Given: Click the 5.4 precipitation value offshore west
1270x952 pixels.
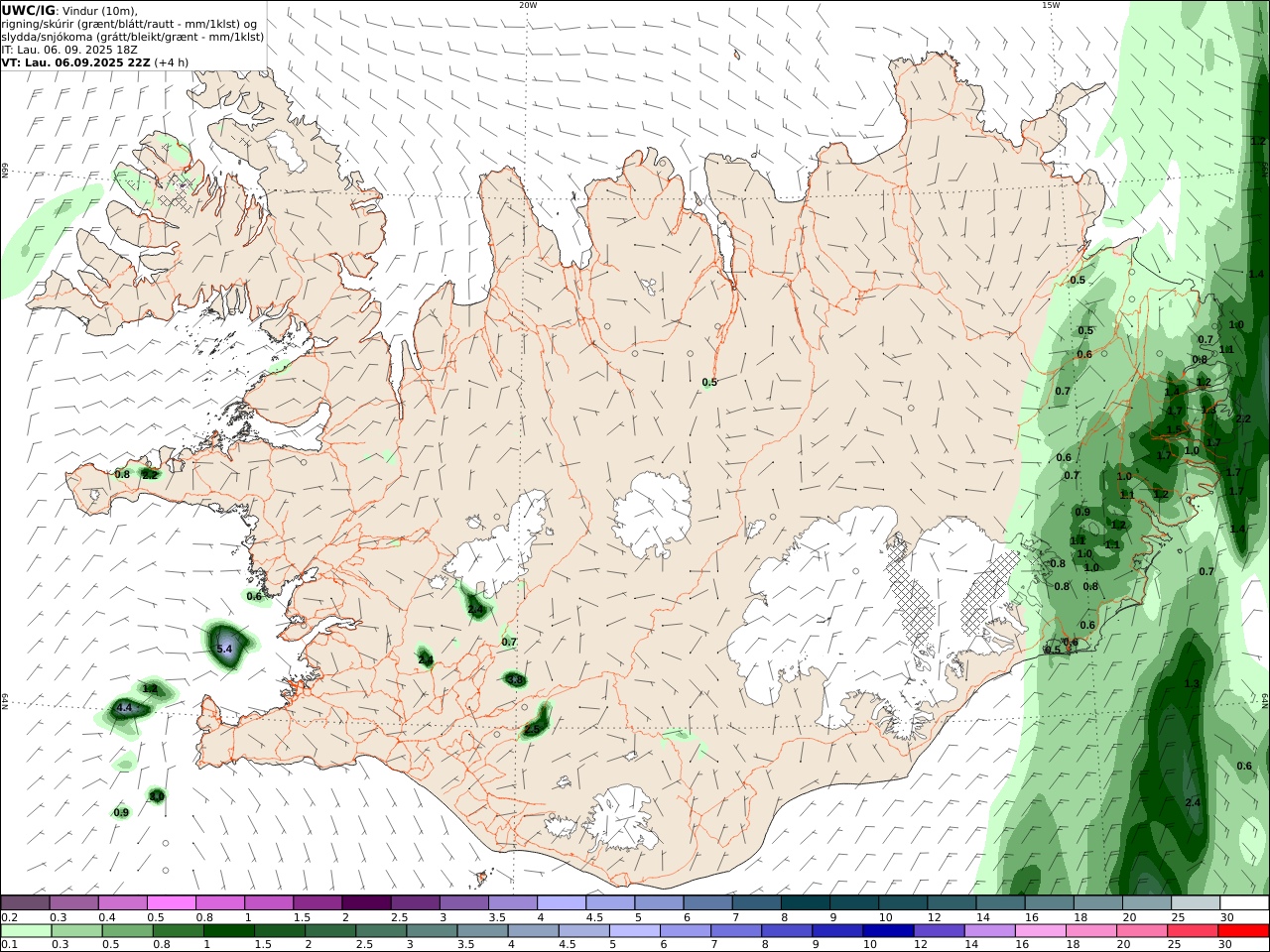Looking at the screenshot, I should coord(224,649).
